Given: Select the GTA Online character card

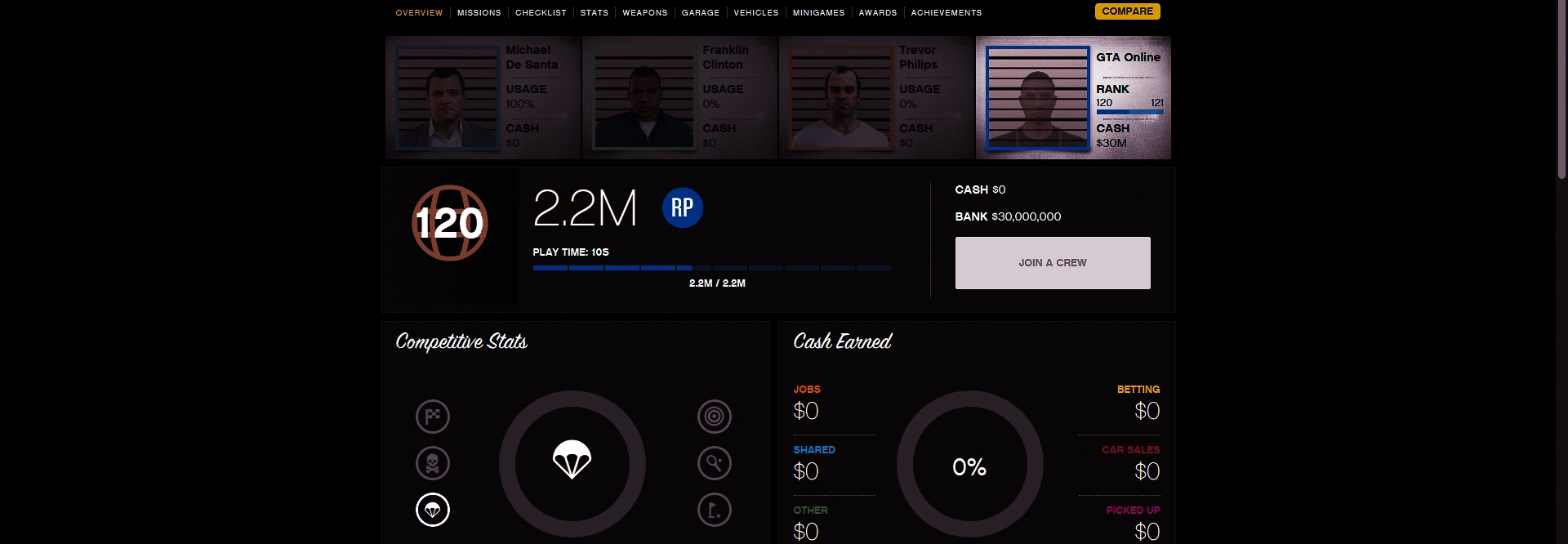Looking at the screenshot, I should [x=1073, y=97].
